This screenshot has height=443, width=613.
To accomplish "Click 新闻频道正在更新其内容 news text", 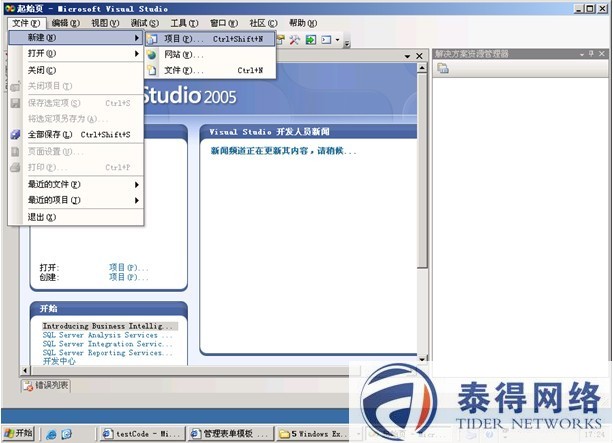I will [x=283, y=151].
